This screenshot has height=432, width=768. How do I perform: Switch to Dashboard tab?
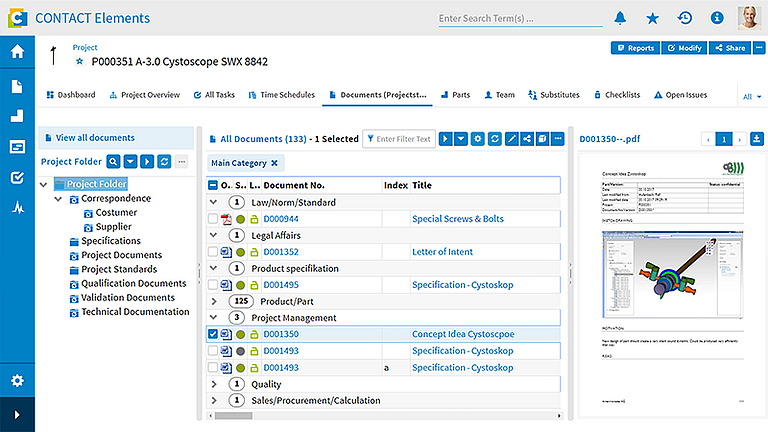click(x=71, y=95)
